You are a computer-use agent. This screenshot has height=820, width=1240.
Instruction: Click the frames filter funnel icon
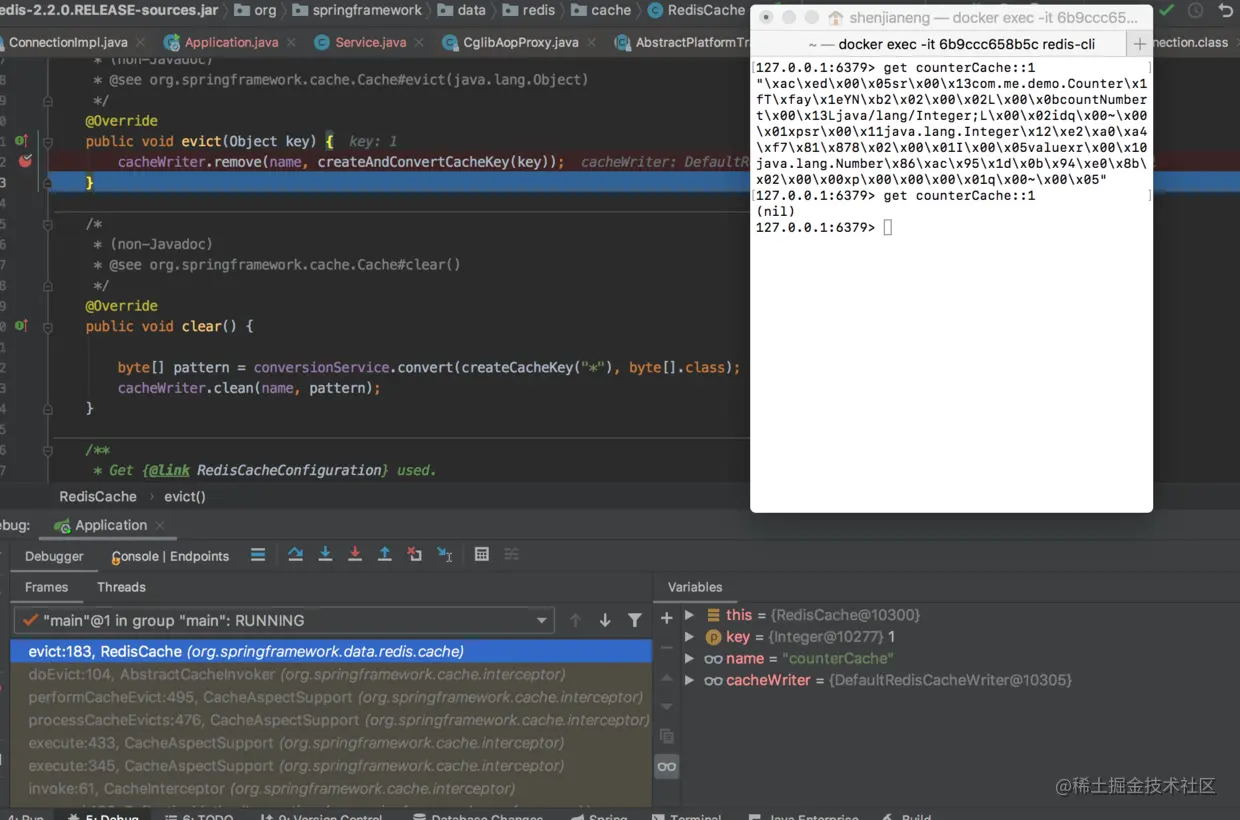point(635,621)
